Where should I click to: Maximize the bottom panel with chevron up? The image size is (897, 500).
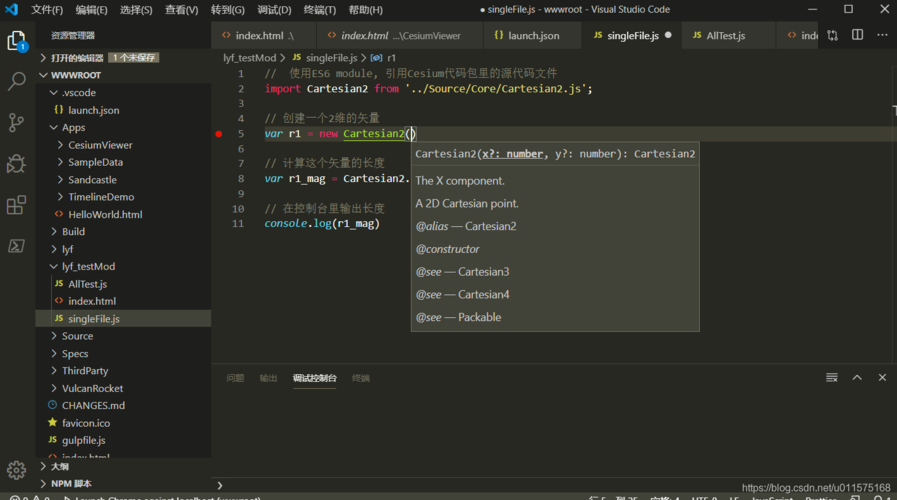click(857, 378)
